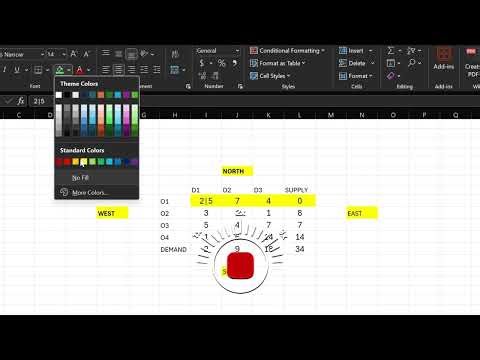Image resolution: width=480 pixels, height=360 pixels.
Task: Choose No Fill in color menu
Action: click(x=97, y=178)
